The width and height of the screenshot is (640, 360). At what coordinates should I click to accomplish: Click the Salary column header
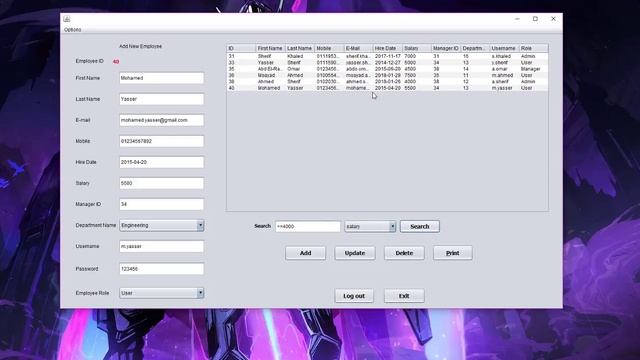click(417, 48)
